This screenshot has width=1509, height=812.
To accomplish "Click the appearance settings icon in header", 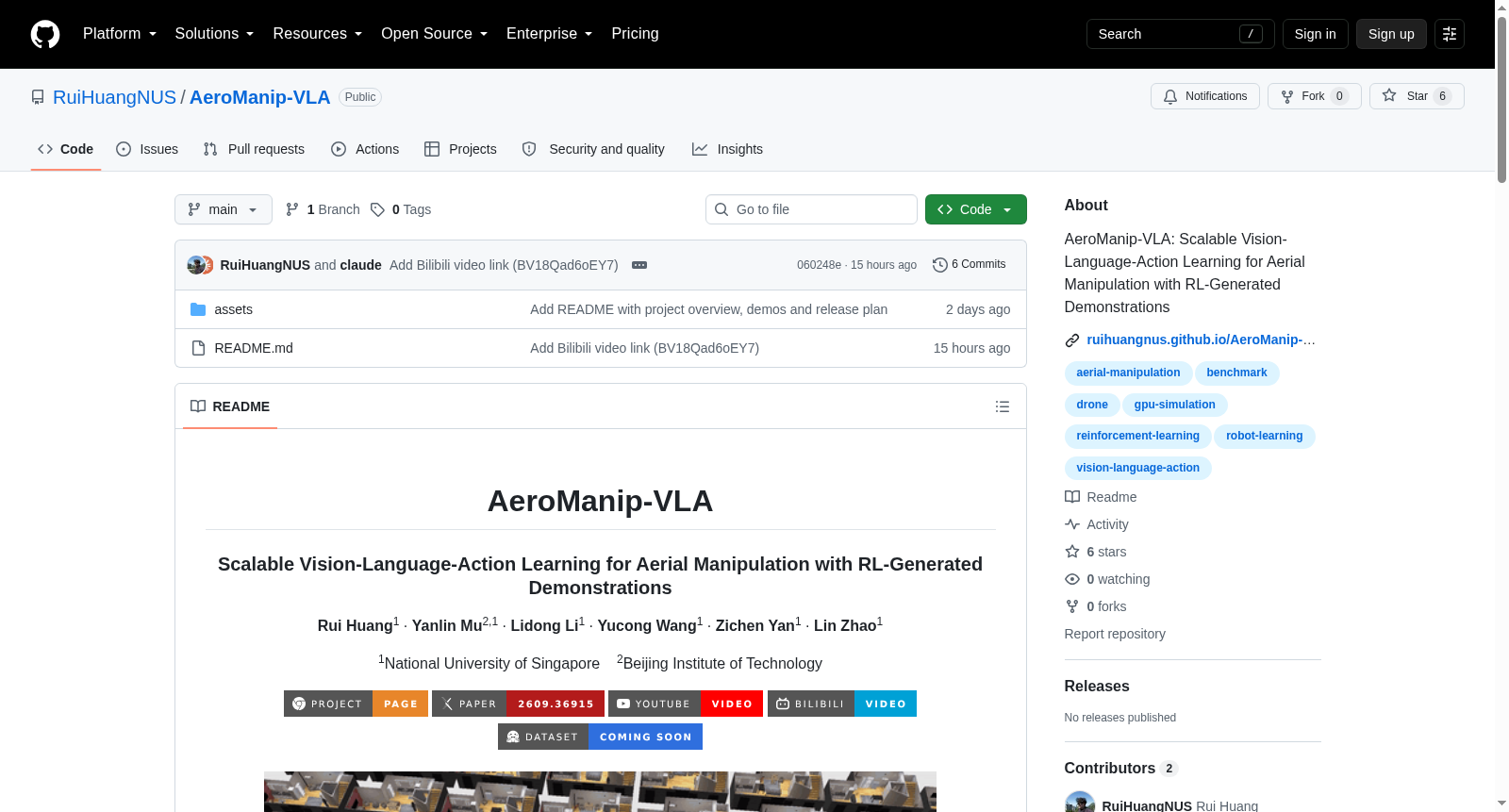I will pos(1450,34).
